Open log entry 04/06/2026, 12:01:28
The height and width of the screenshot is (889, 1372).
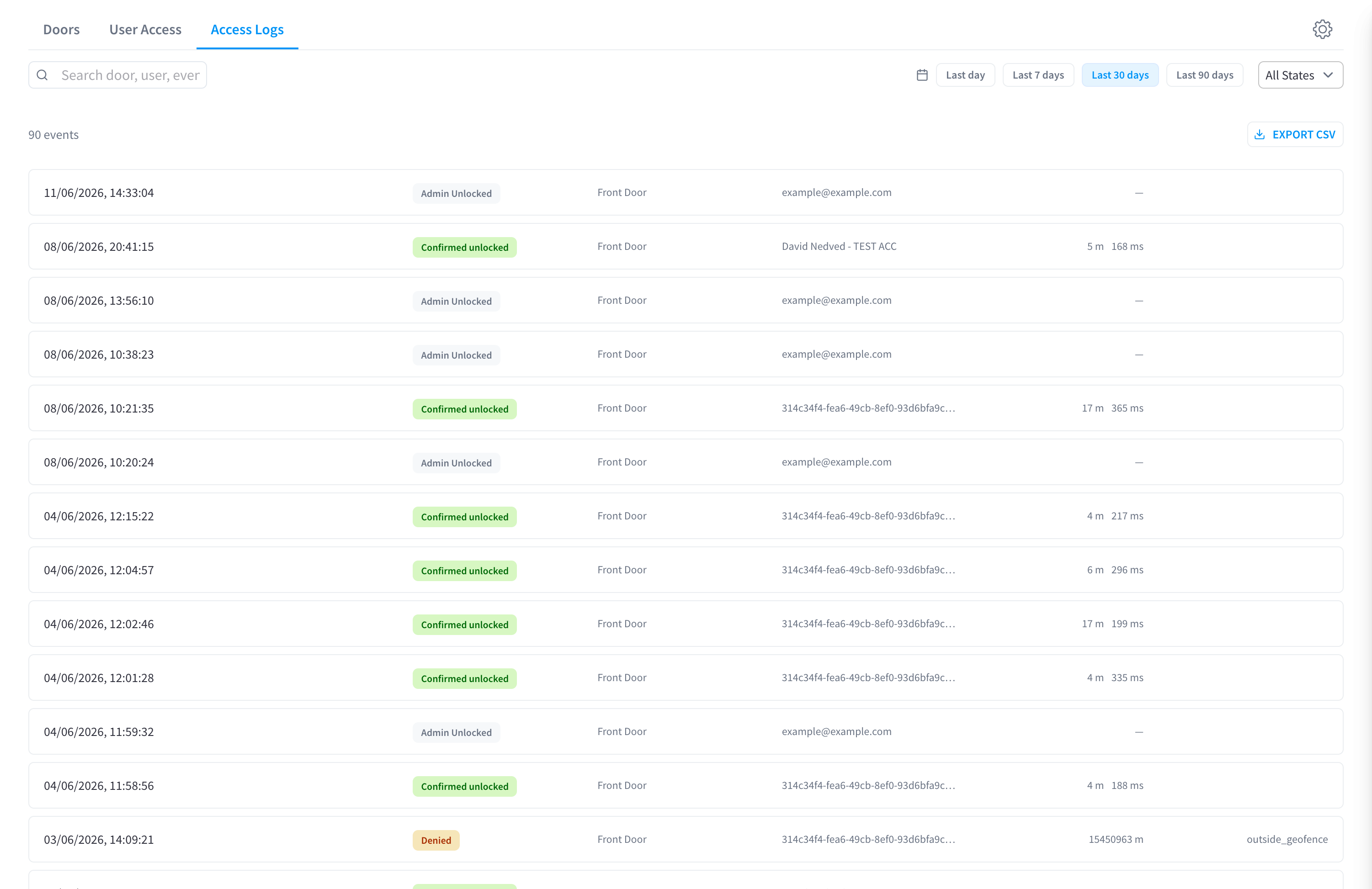pos(686,677)
